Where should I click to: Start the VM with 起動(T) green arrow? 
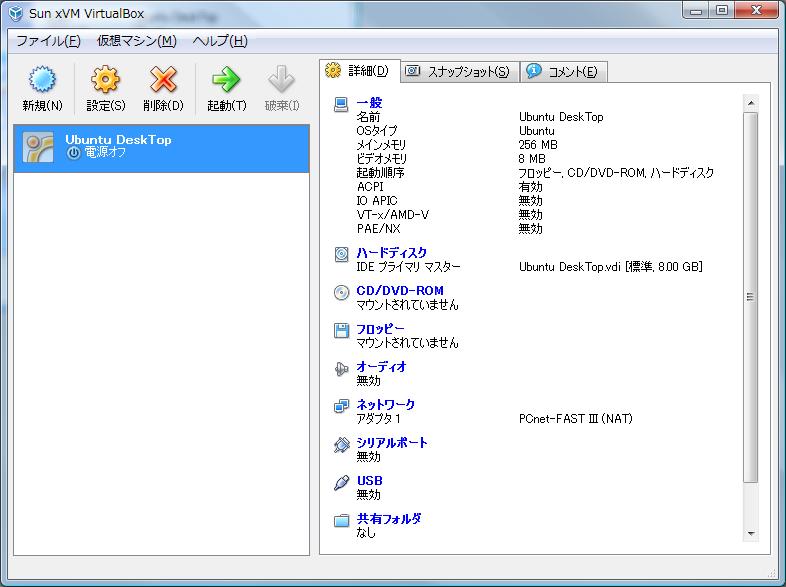pyautogui.click(x=226, y=79)
